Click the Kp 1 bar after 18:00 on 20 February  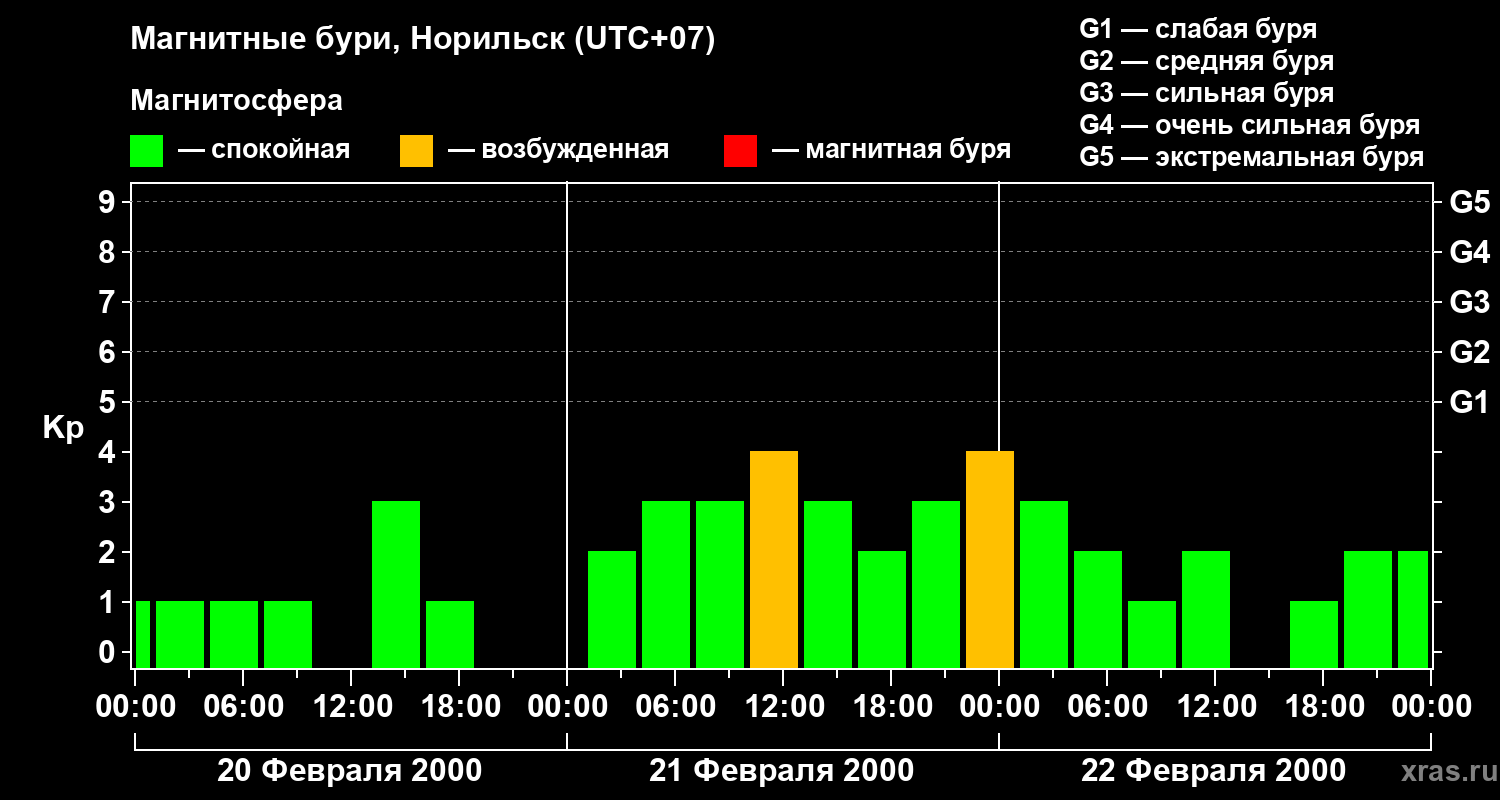[450, 634]
